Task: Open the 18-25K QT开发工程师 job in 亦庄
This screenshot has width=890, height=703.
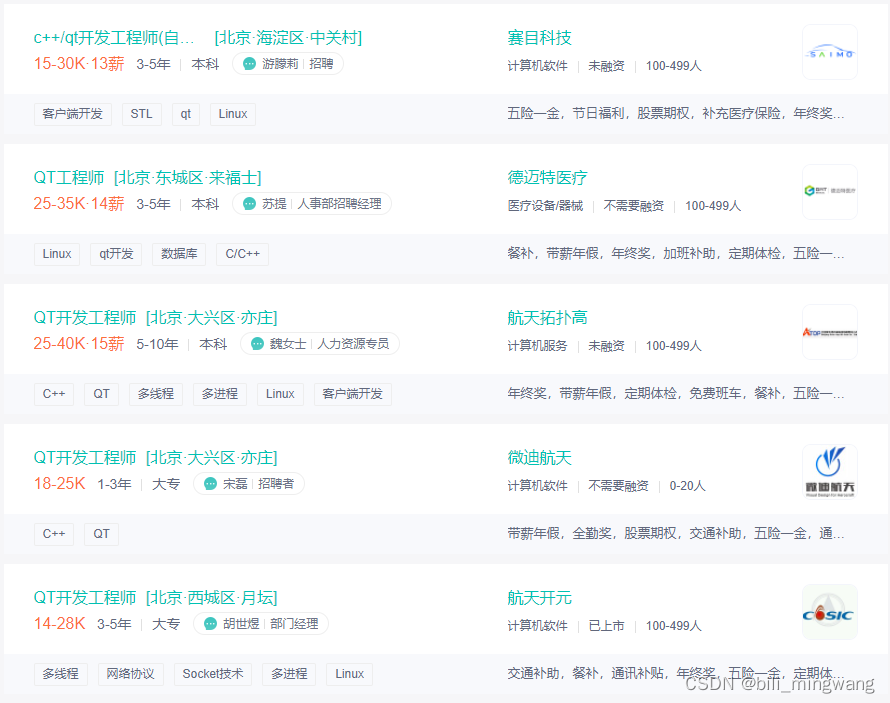Action: (x=156, y=457)
